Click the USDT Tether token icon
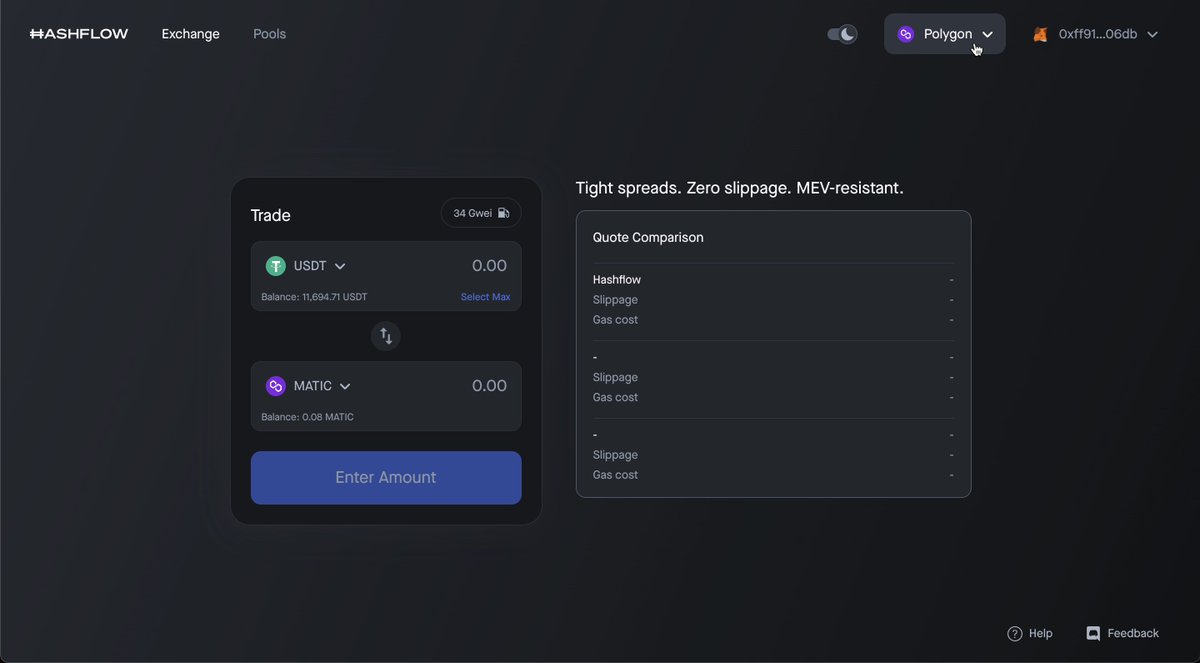 point(276,266)
